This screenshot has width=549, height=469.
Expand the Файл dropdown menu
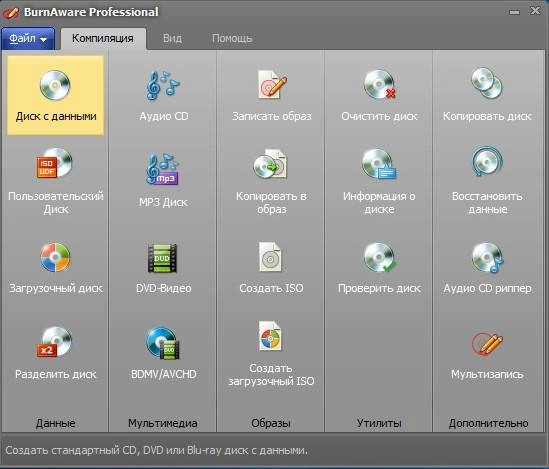[28, 38]
